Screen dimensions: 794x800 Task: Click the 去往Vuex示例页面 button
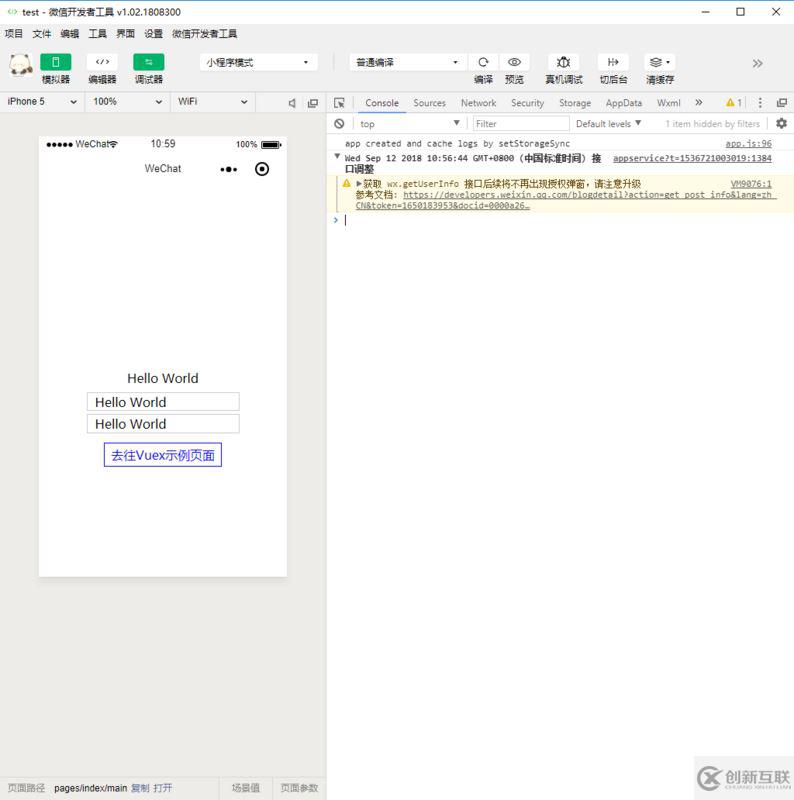(x=163, y=455)
